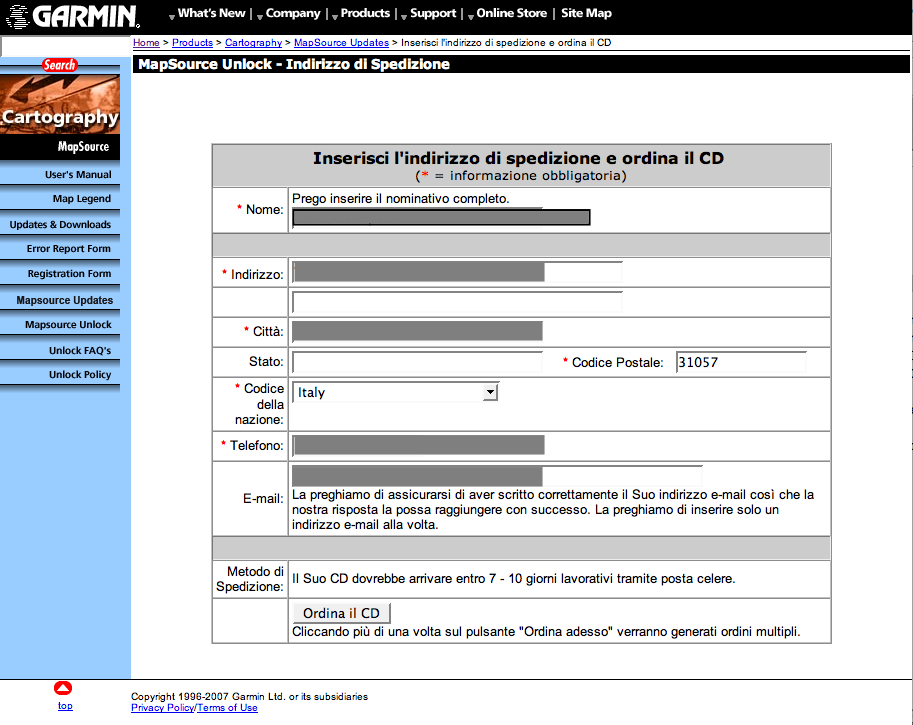Click the red top arrow icon
The image size is (913, 725).
(x=63, y=688)
